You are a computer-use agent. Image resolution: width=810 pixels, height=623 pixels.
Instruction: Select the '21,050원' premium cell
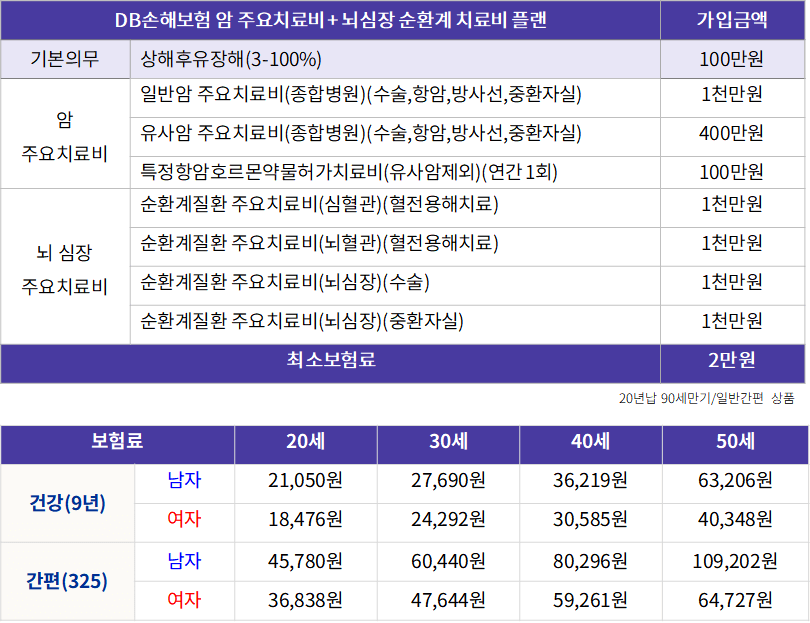pyautogui.click(x=305, y=480)
